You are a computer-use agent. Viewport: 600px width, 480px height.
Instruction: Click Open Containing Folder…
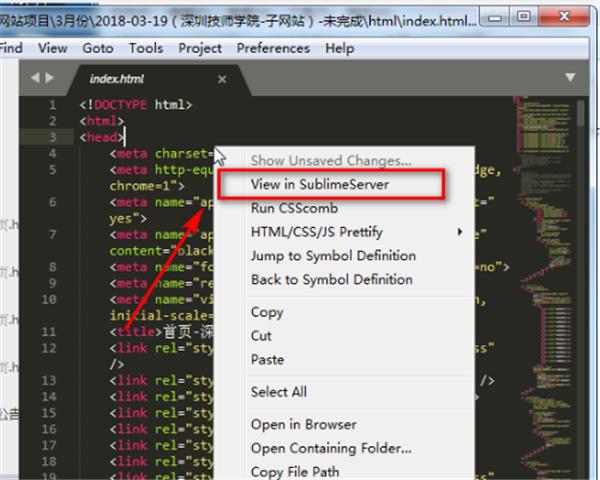click(x=331, y=448)
